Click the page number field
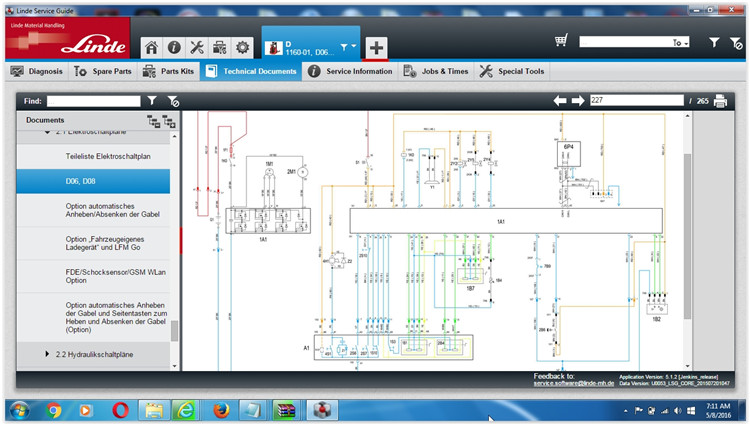This screenshot has height=425, width=750. coord(637,100)
